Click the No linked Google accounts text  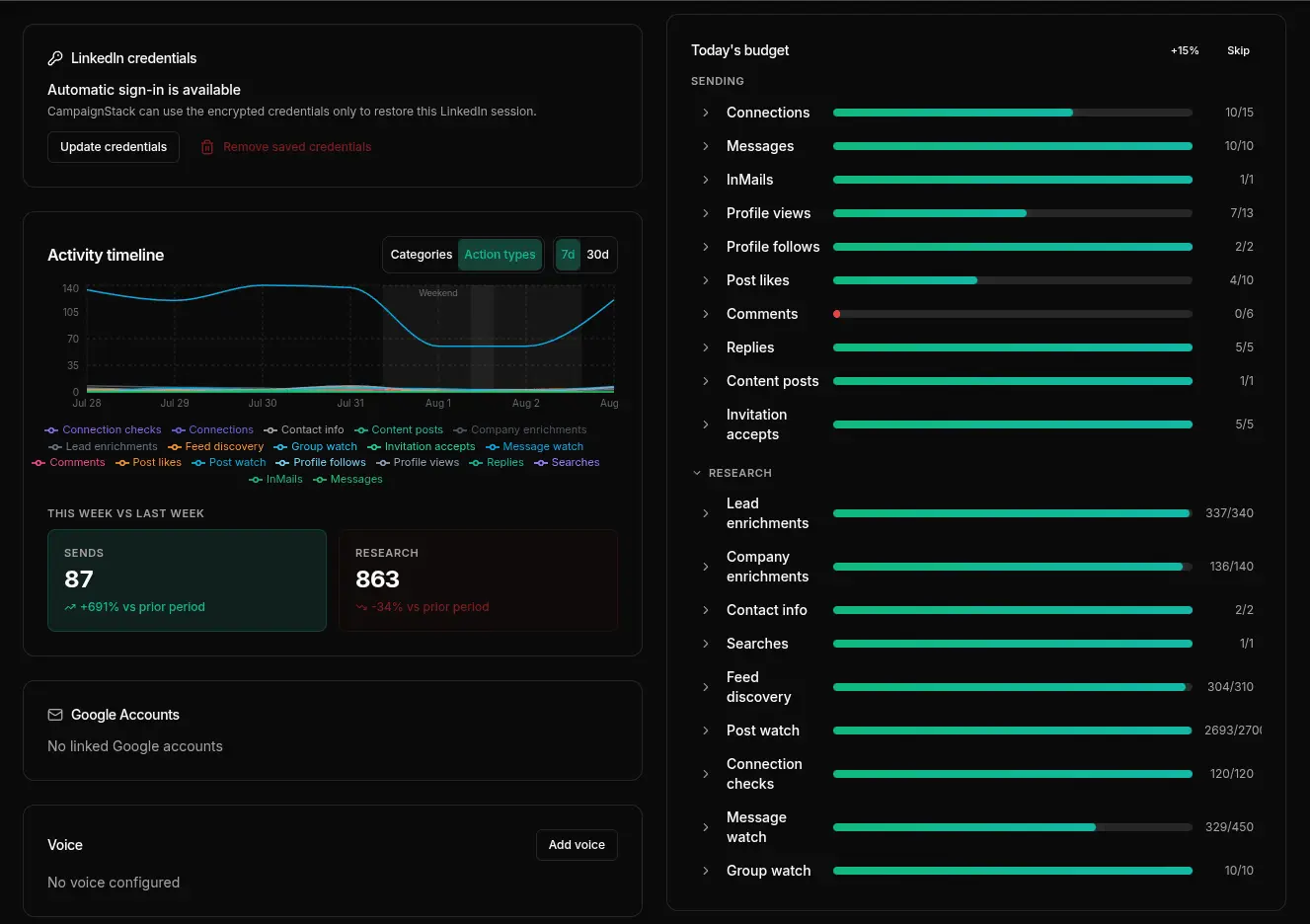tap(135, 746)
